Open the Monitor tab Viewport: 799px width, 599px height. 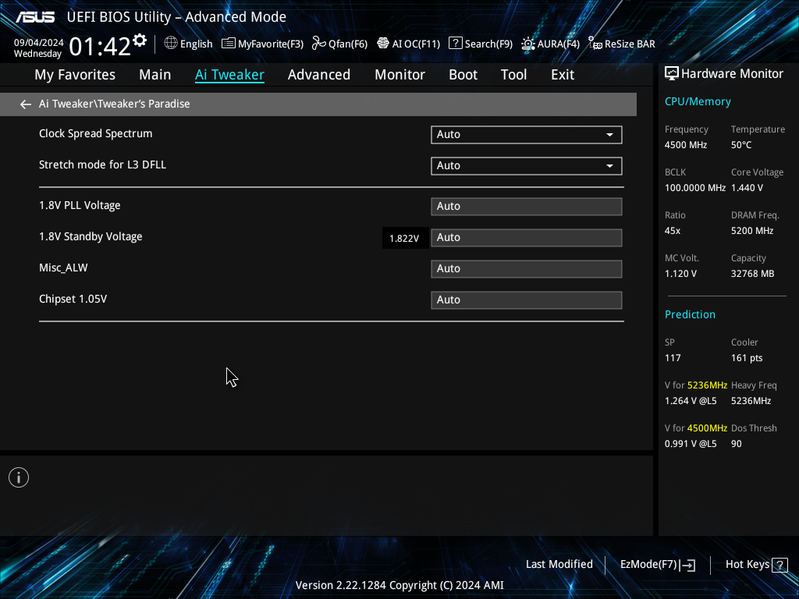400,75
